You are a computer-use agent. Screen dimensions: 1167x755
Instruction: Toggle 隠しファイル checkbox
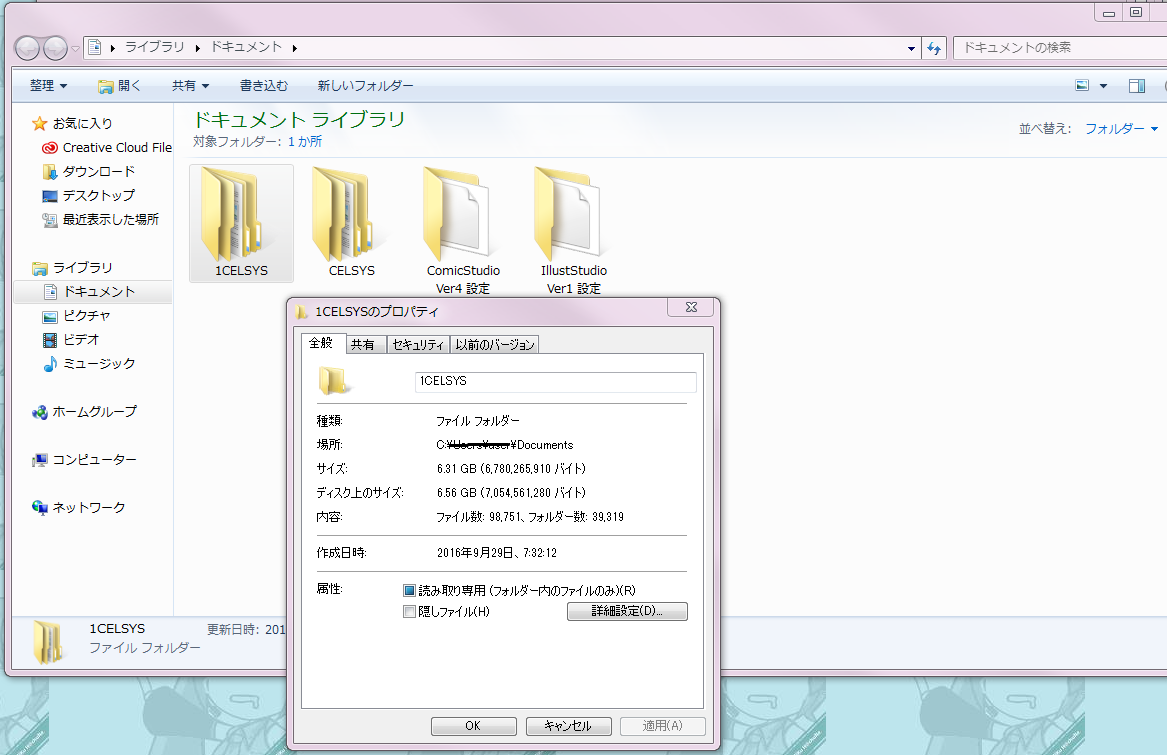click(409, 611)
